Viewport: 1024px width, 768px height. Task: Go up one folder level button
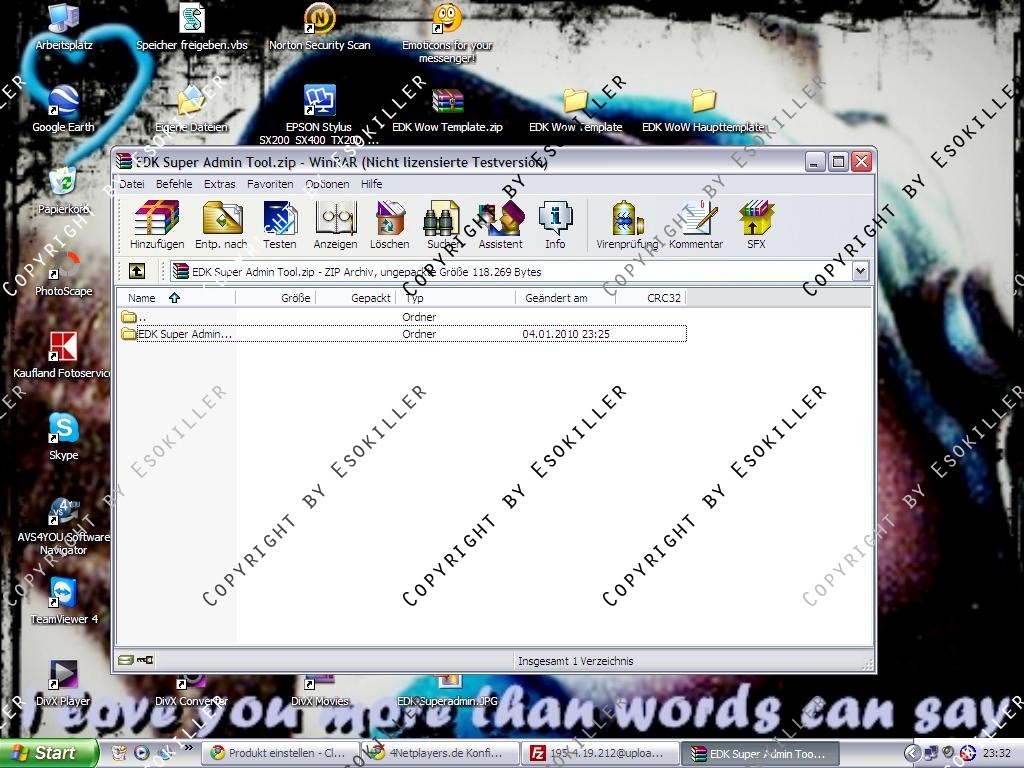136,271
